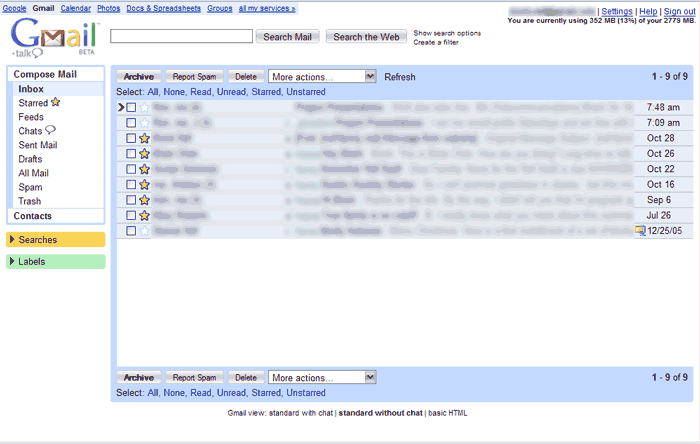Switch to standard with chat view
Screen dimensions: 700x444
301,413
